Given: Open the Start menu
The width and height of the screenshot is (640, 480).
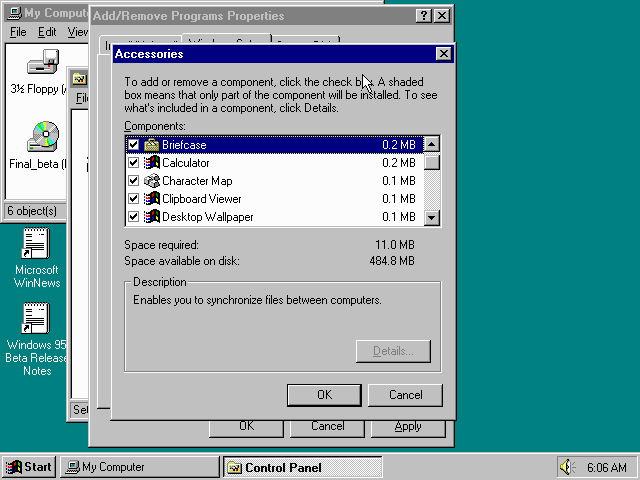Looking at the screenshot, I should [x=29, y=467].
